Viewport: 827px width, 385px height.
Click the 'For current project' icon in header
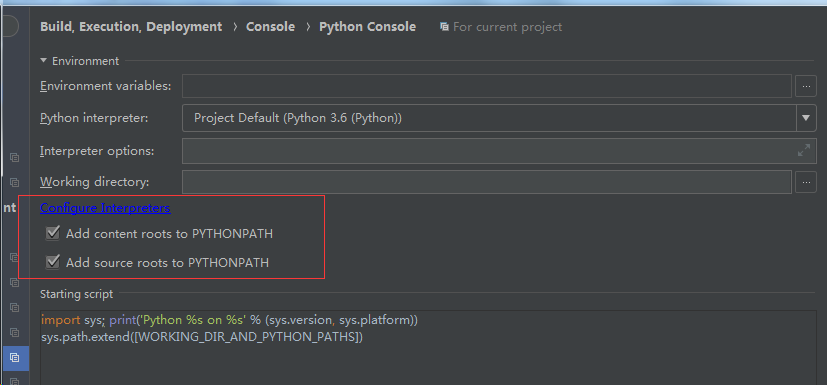[x=445, y=26]
